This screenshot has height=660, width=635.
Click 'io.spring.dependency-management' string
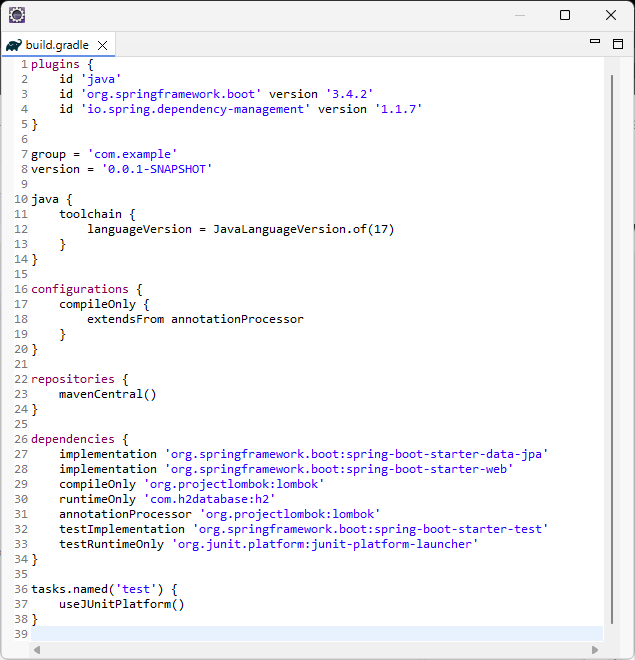pos(195,109)
